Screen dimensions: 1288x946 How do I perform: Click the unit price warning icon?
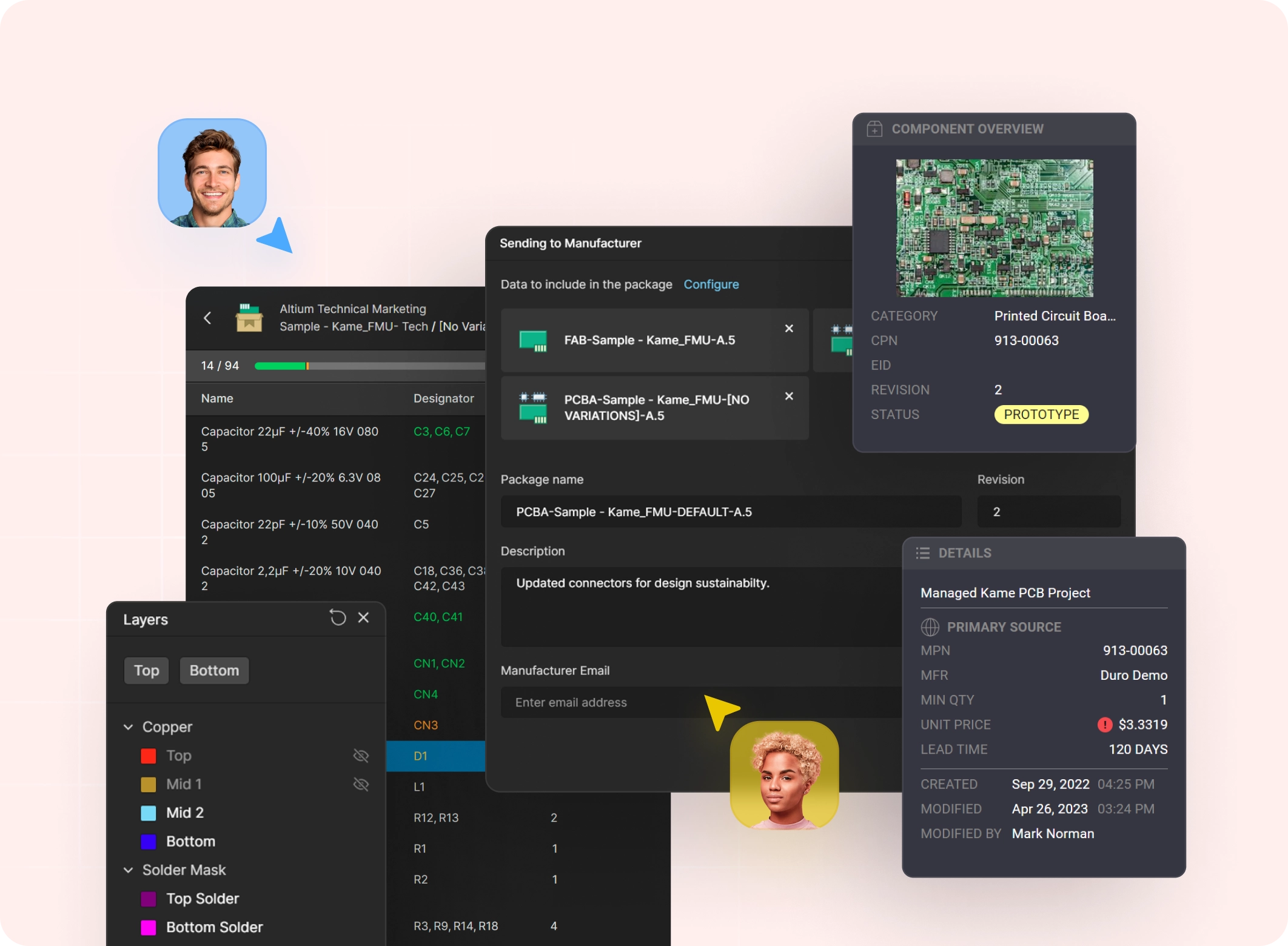tap(1105, 725)
